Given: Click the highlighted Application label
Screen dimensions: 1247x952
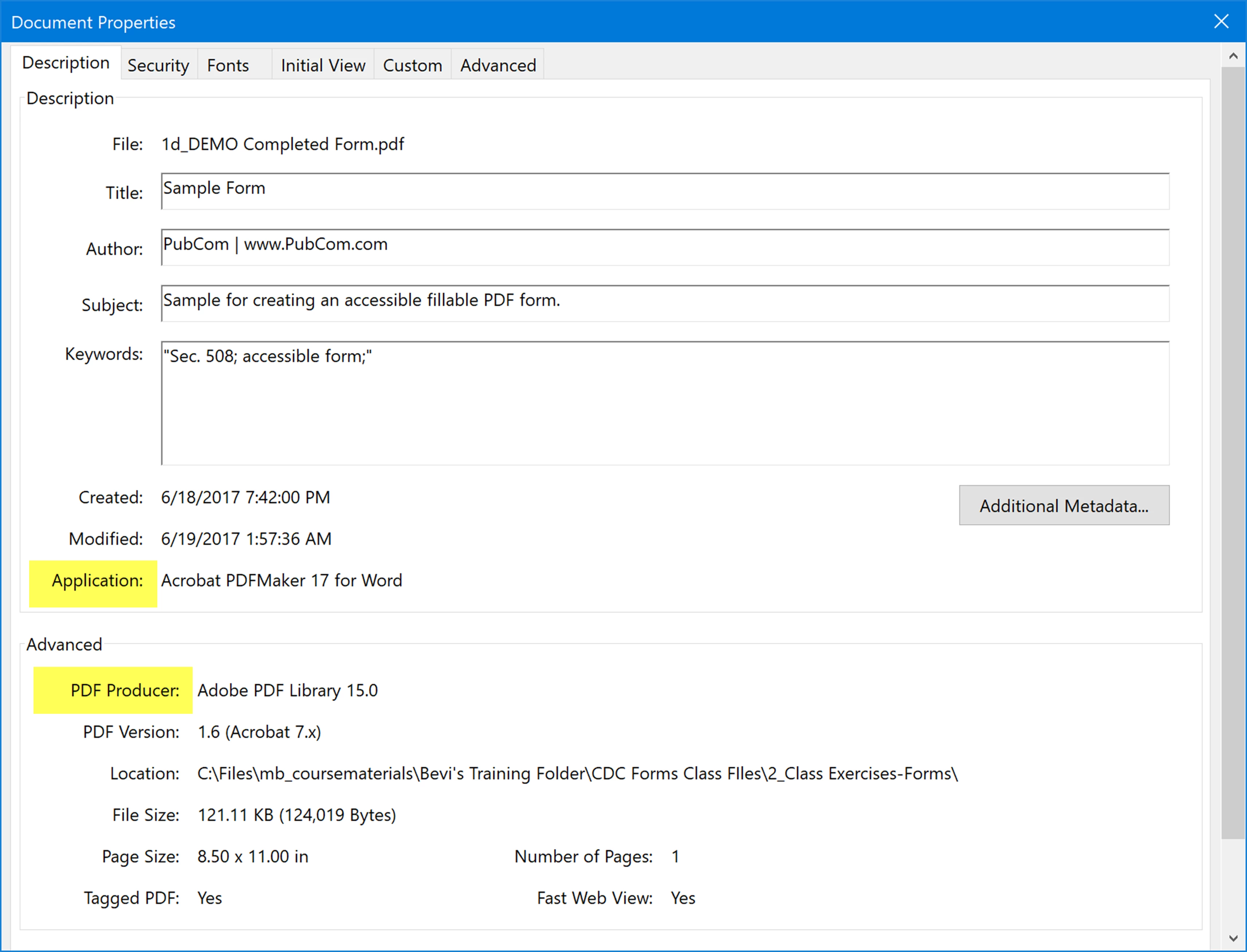Looking at the screenshot, I should 97,580.
